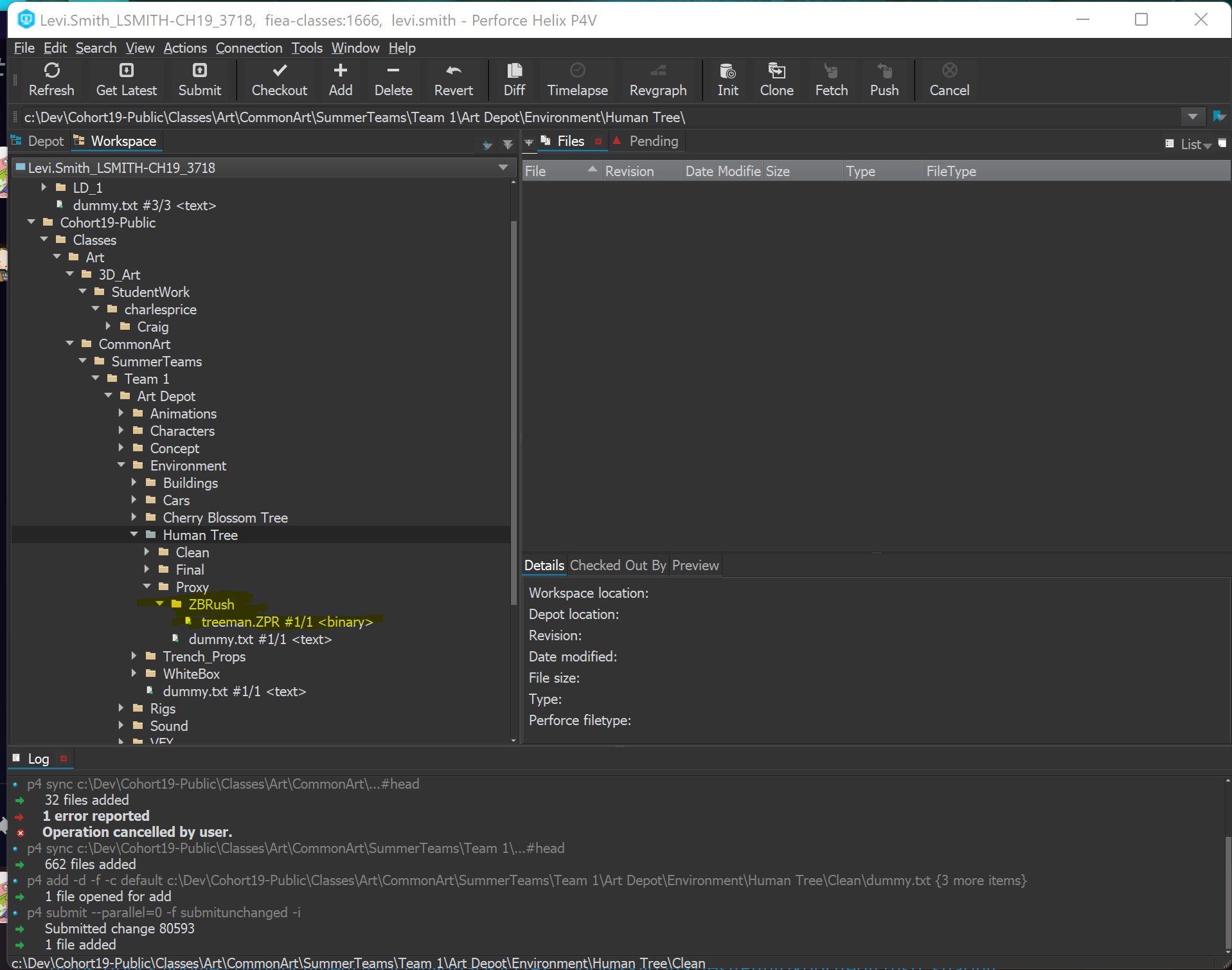Sort by the Size column header

pyautogui.click(x=803, y=171)
